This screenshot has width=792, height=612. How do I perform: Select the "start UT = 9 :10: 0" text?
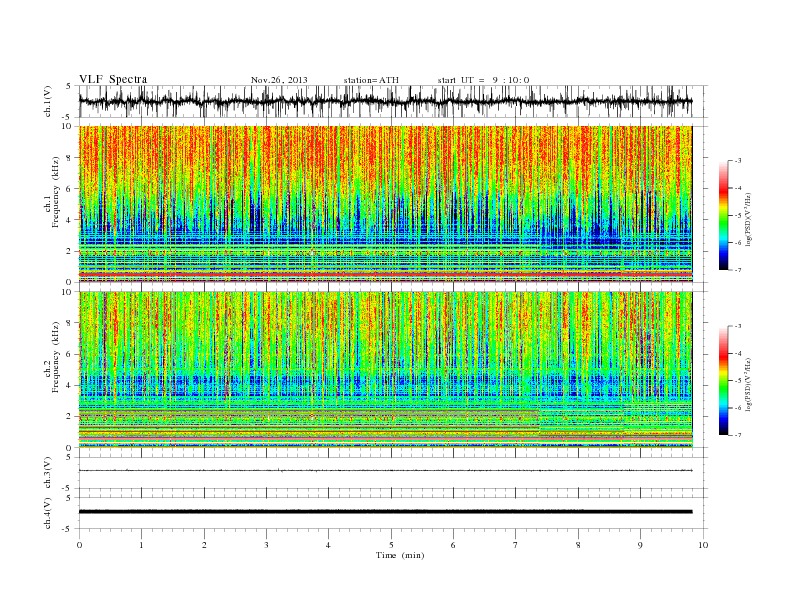[483, 80]
